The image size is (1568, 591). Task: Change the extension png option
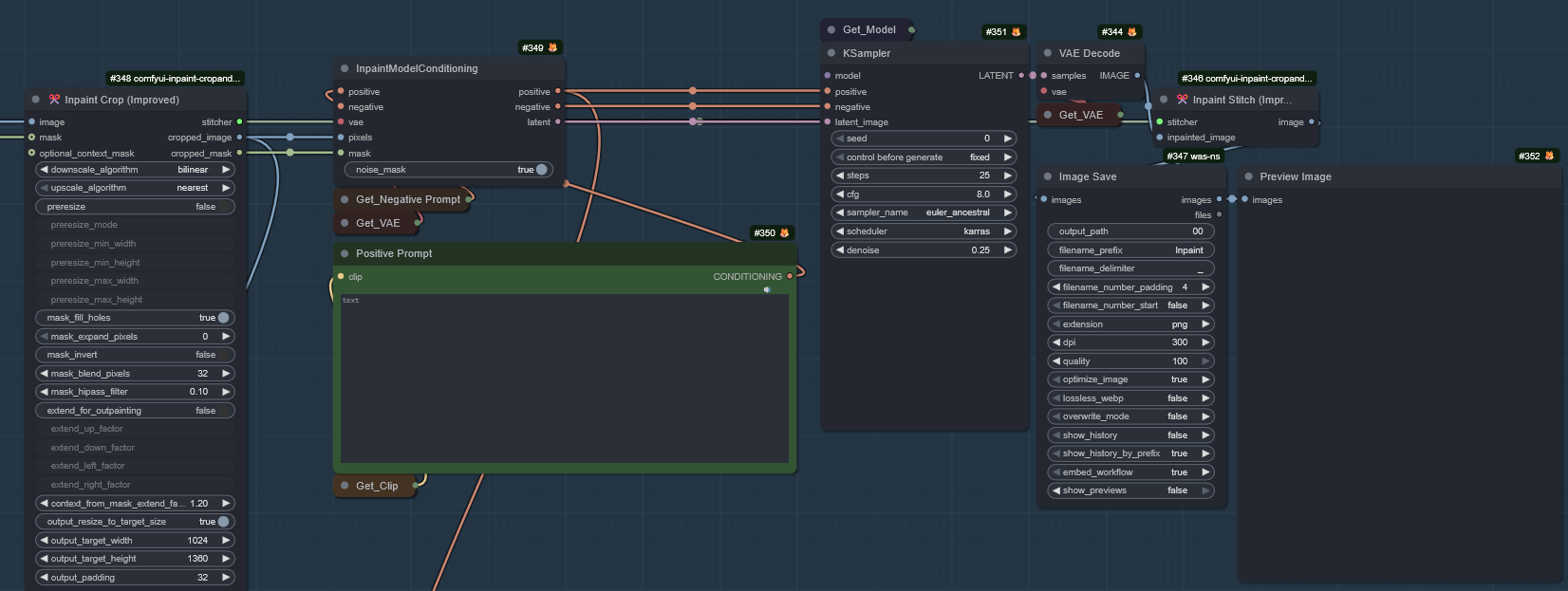tap(1129, 324)
